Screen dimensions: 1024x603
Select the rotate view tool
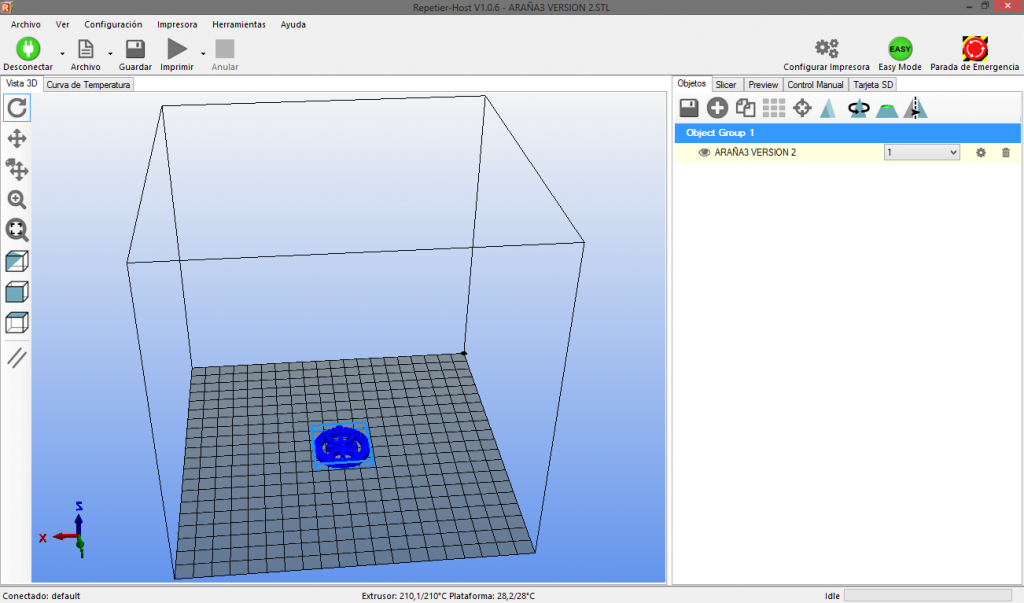tap(17, 108)
